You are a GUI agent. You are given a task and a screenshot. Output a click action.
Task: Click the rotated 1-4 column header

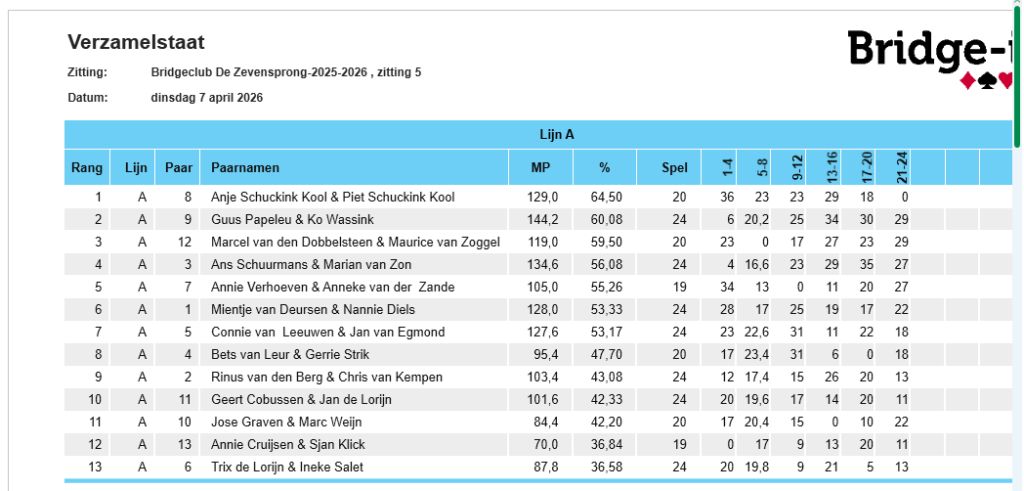pos(728,168)
